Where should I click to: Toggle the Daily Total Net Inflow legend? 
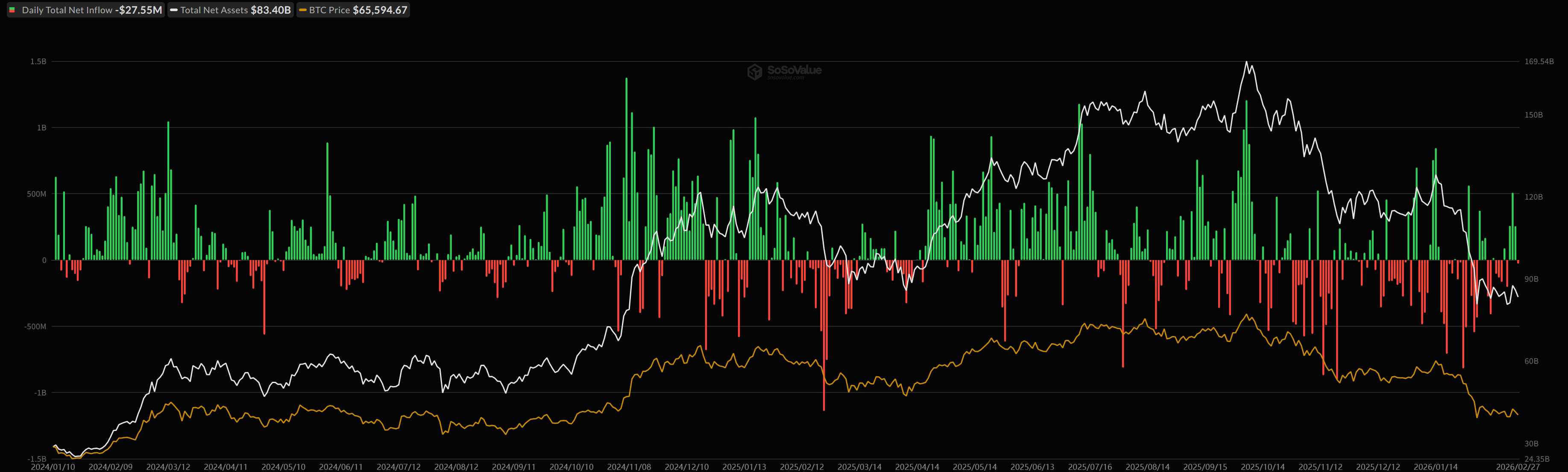tap(67, 10)
